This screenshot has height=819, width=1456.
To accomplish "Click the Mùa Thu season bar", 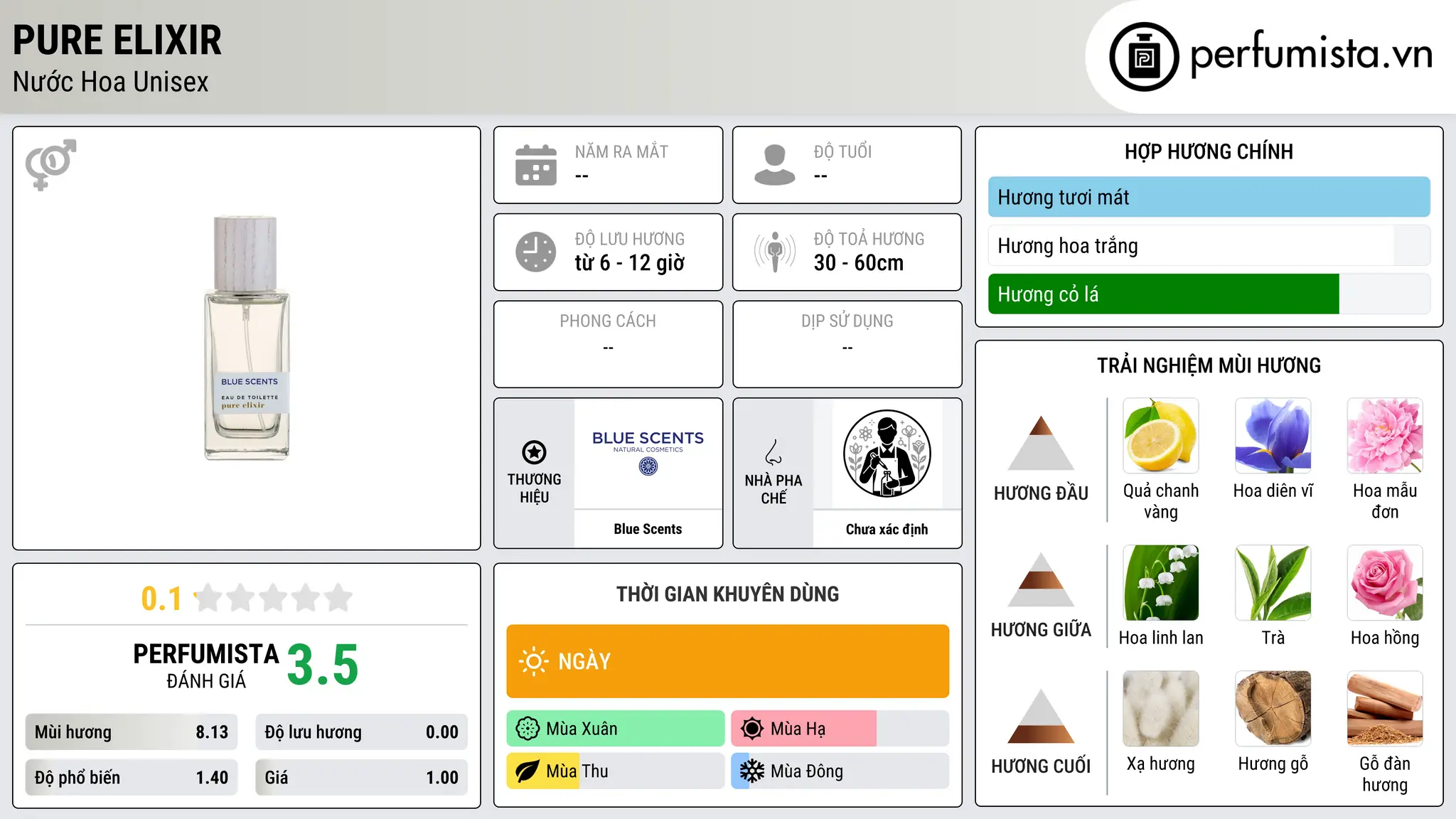I will 616,771.
